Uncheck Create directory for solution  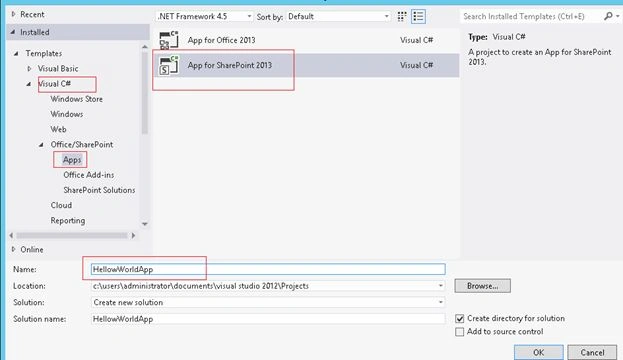460,318
